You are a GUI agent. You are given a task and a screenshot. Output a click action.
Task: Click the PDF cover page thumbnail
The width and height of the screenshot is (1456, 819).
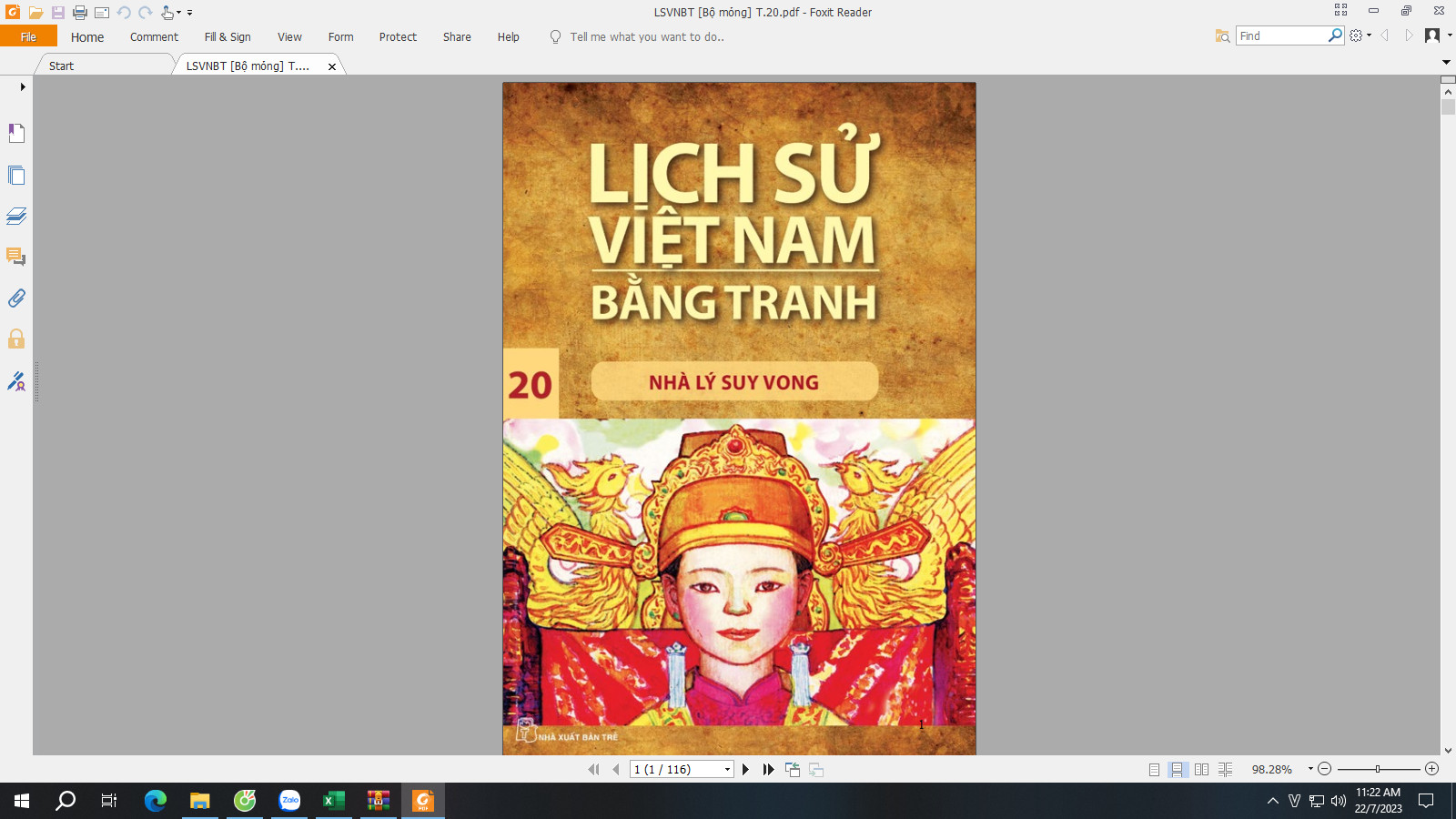coord(739,419)
